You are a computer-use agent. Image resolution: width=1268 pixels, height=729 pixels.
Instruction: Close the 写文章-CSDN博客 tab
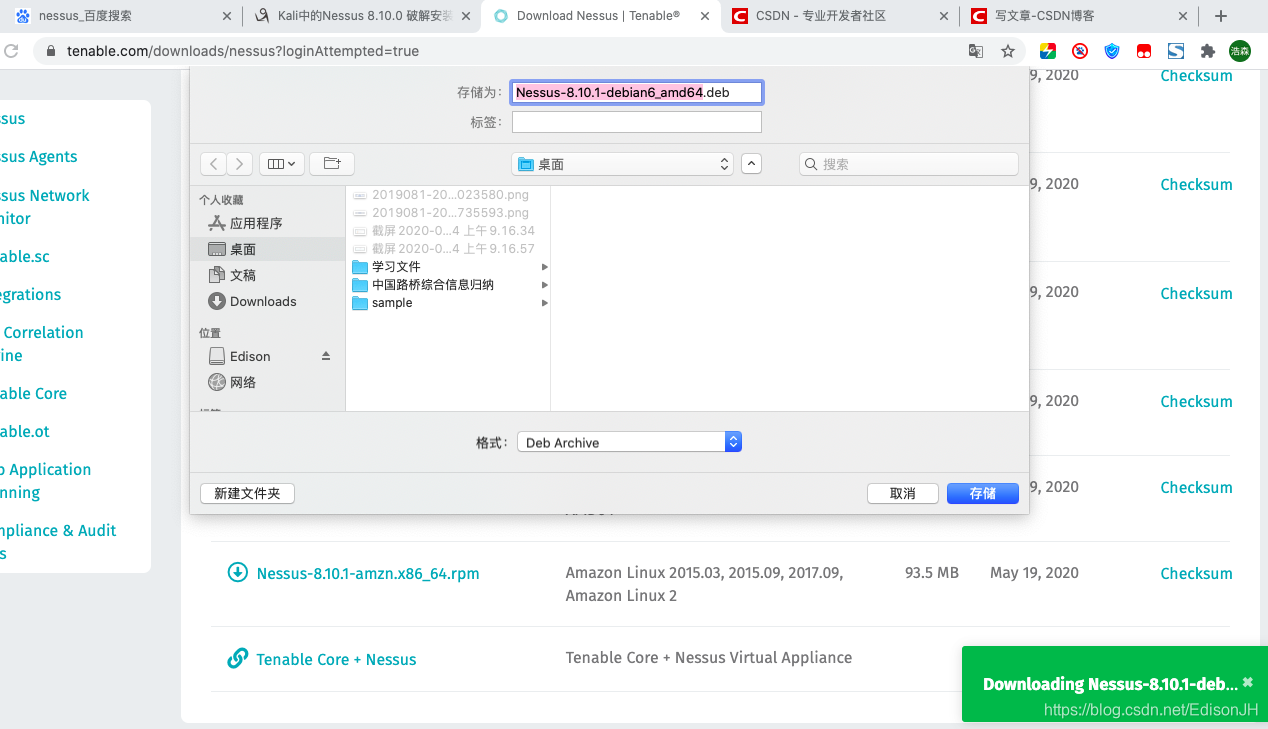pyautogui.click(x=1183, y=16)
